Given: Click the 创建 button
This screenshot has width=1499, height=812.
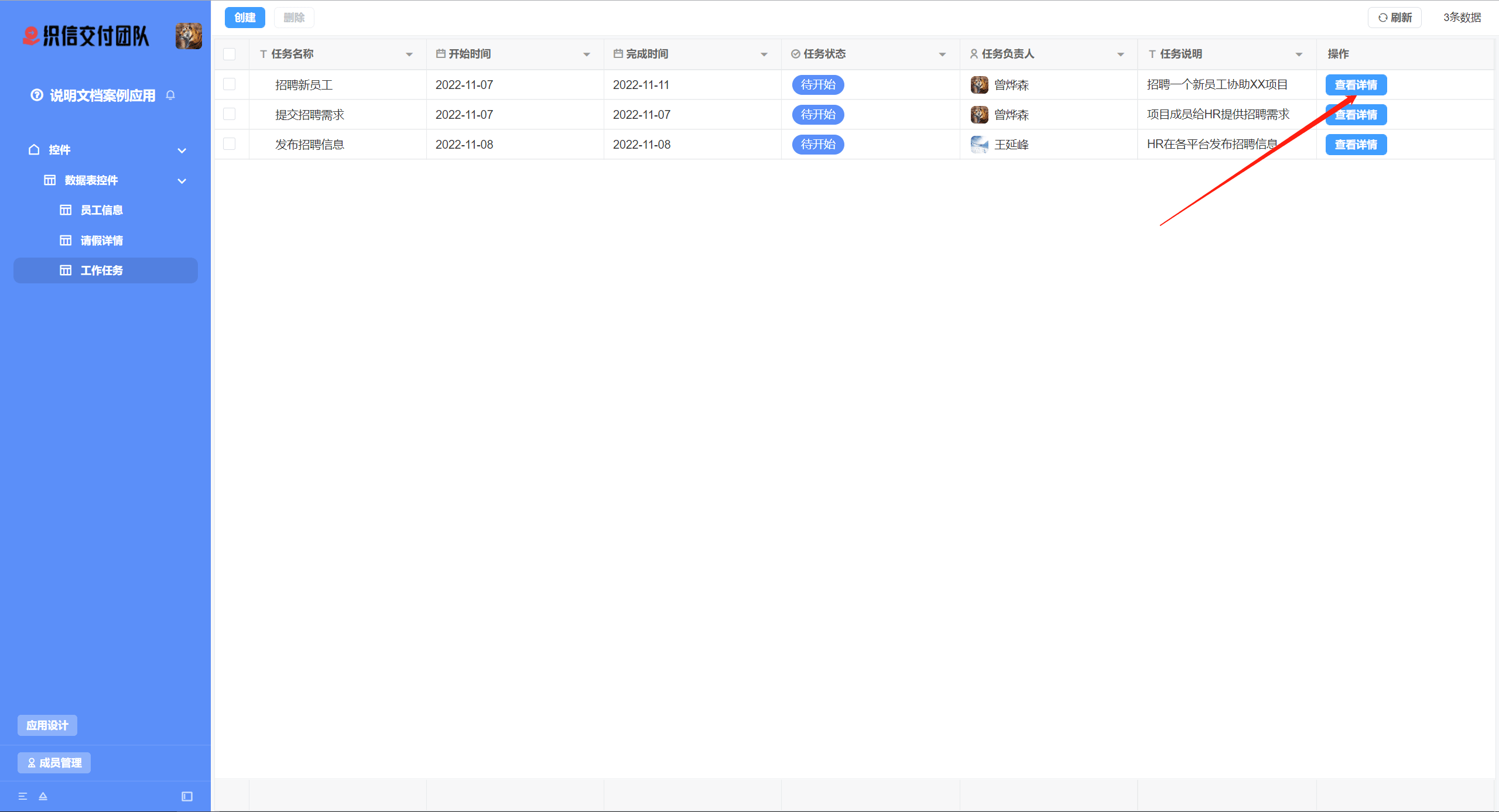Looking at the screenshot, I should point(245,18).
